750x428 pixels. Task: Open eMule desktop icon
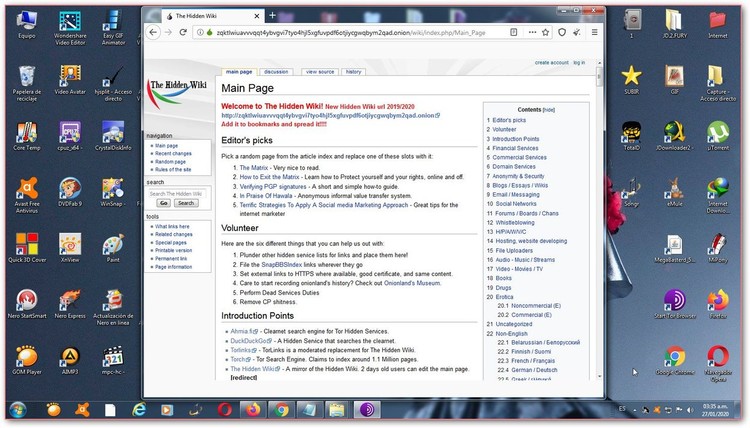674,192
